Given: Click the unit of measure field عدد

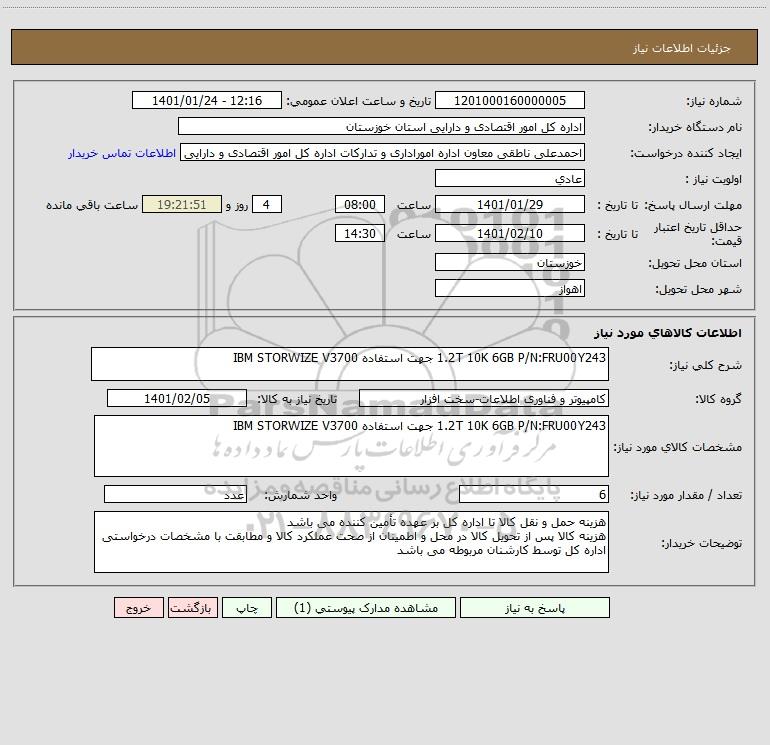Looking at the screenshot, I should [175, 494].
